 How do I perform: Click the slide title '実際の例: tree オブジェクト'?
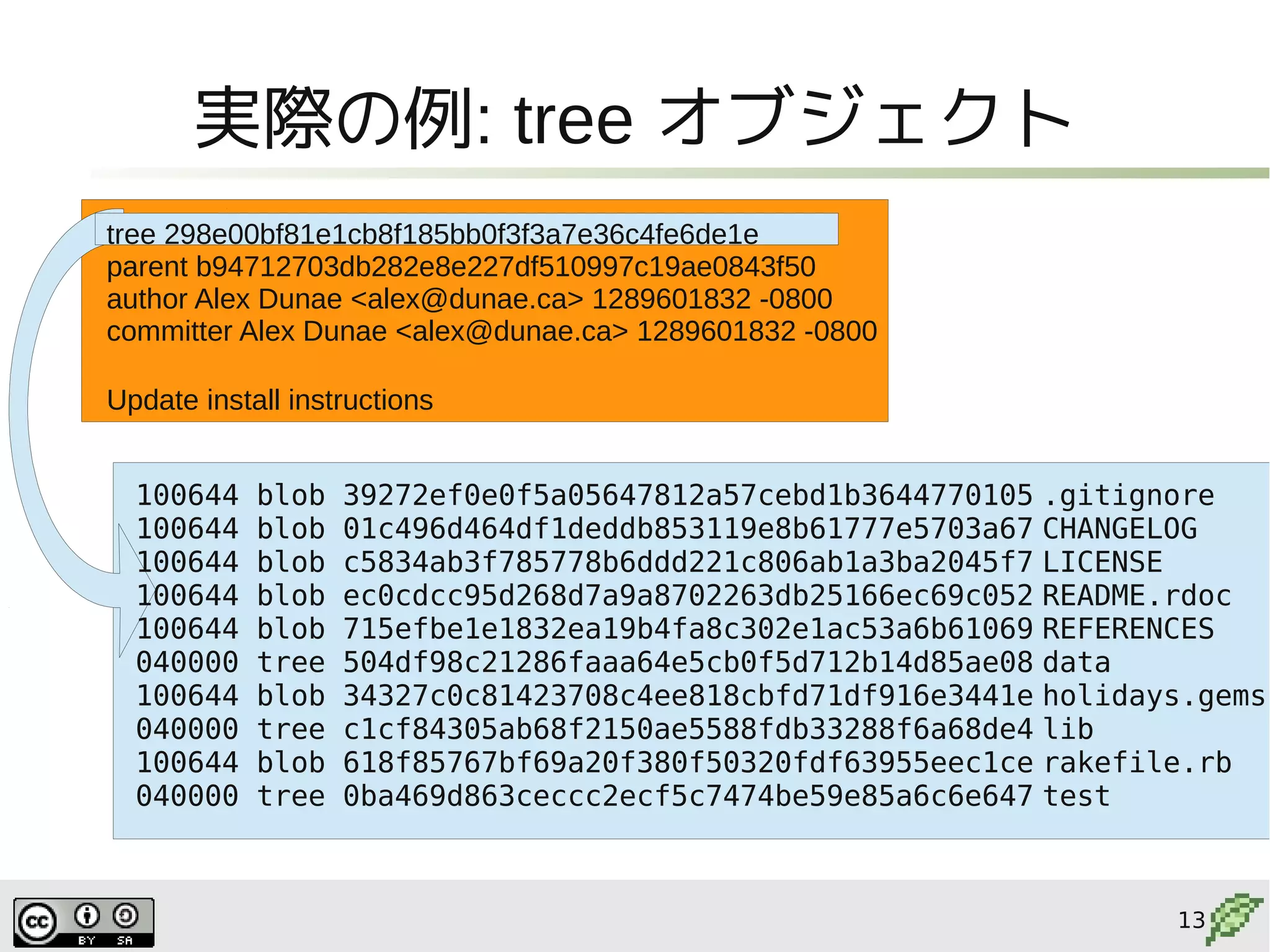tap(633, 118)
